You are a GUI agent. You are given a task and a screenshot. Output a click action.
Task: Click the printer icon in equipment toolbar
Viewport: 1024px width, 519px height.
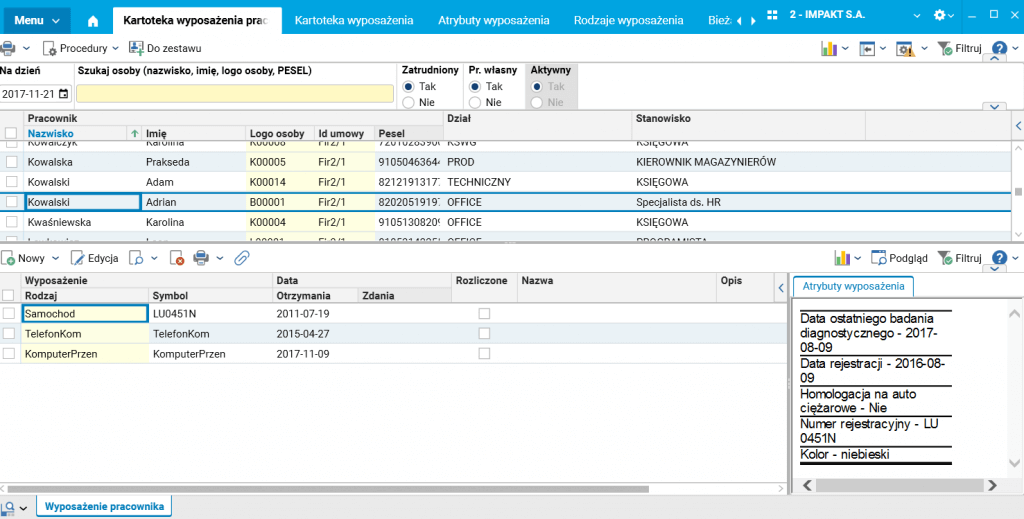201,258
